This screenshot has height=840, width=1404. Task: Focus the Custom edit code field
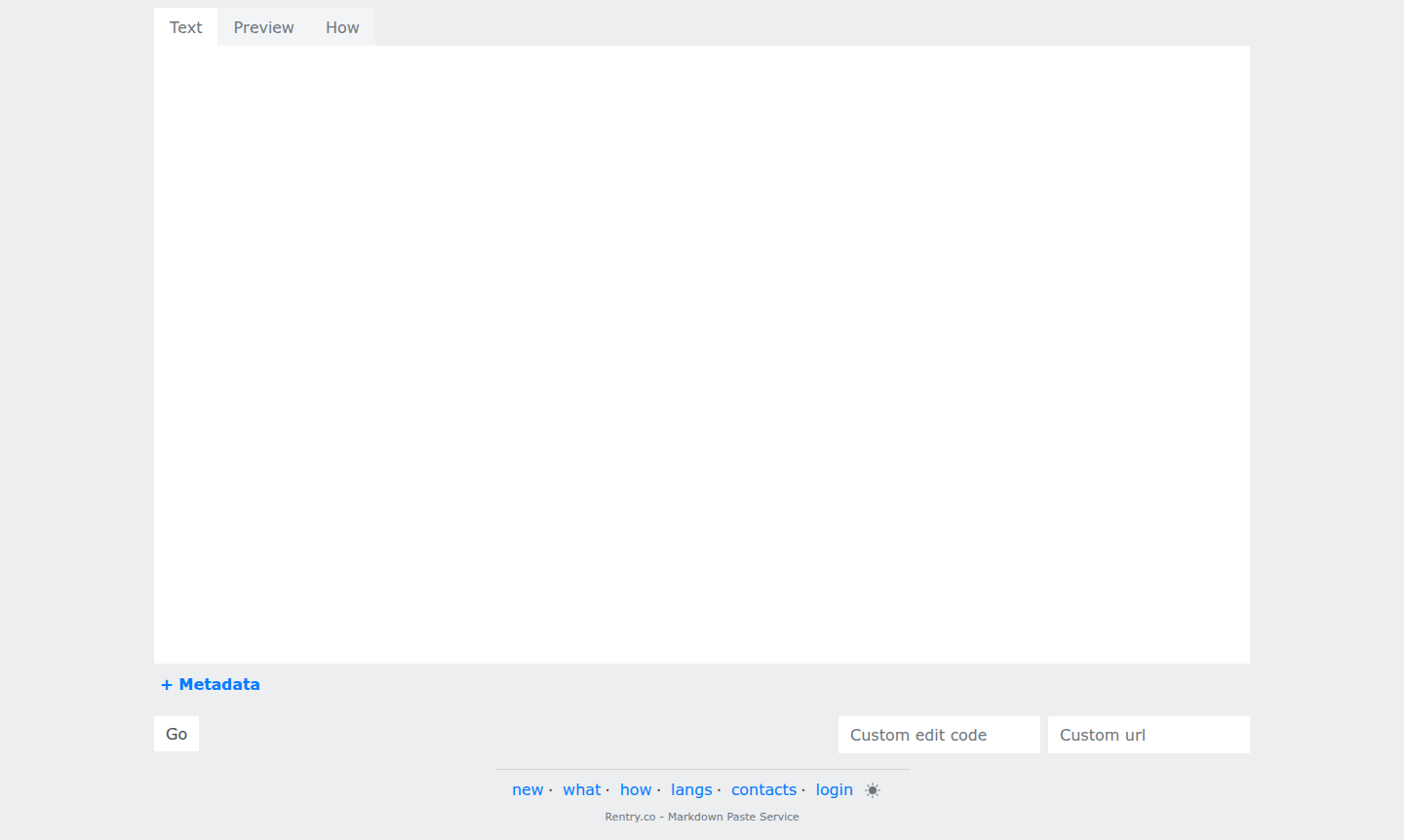[x=938, y=735]
